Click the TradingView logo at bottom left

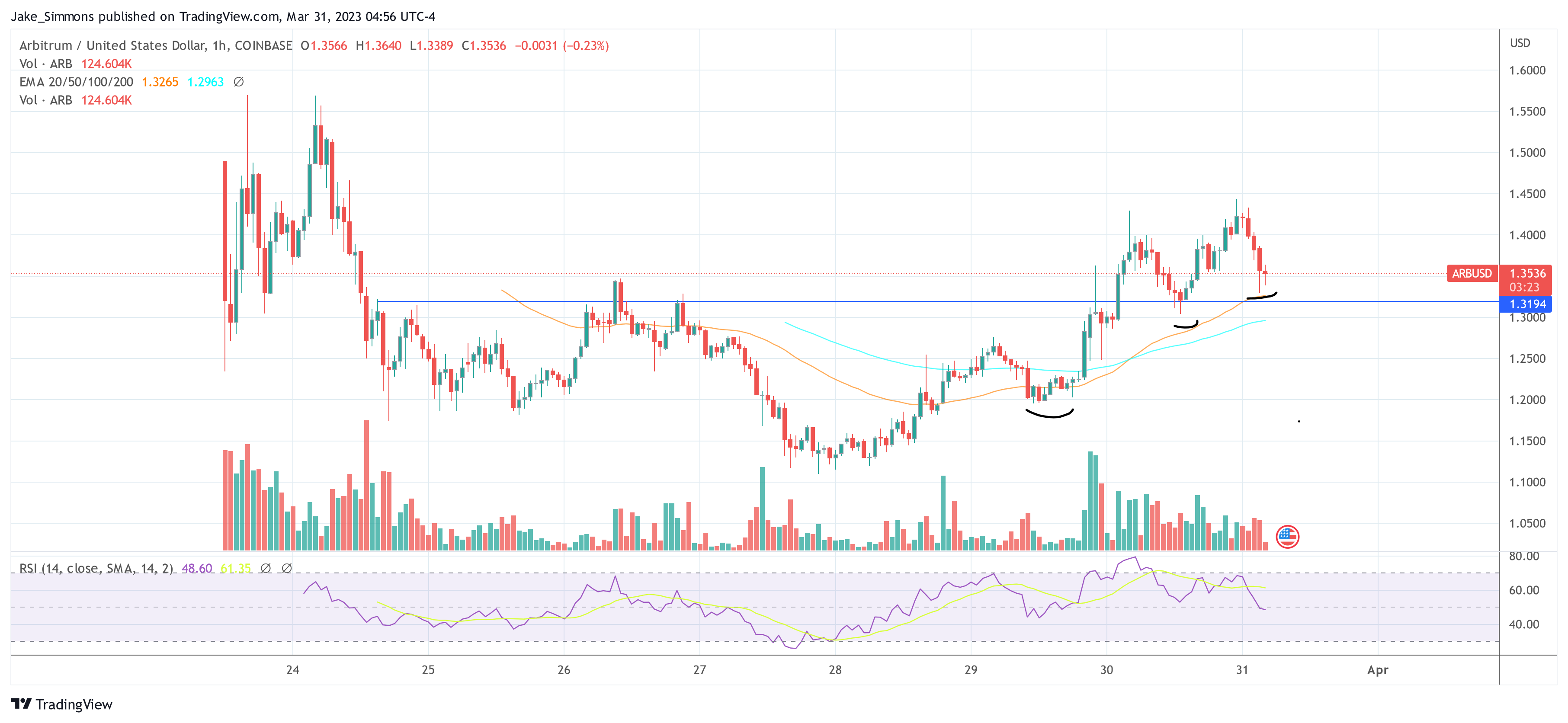pyautogui.click(x=62, y=704)
